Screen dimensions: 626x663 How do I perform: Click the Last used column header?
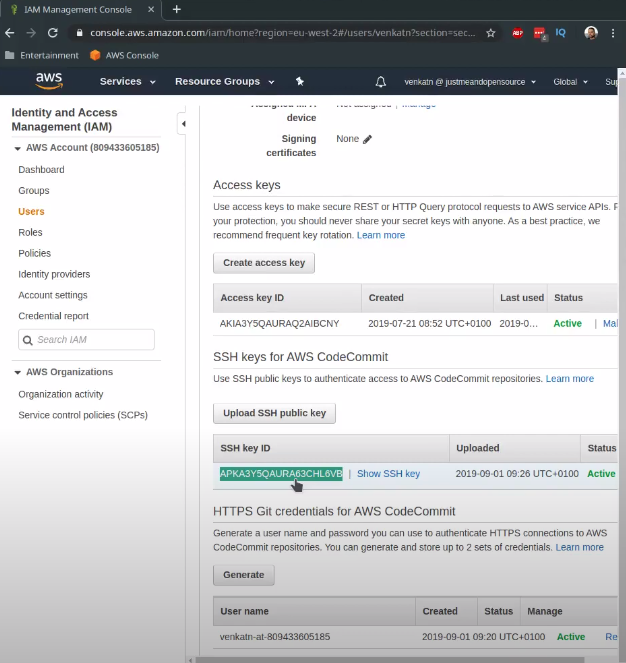pos(522,298)
